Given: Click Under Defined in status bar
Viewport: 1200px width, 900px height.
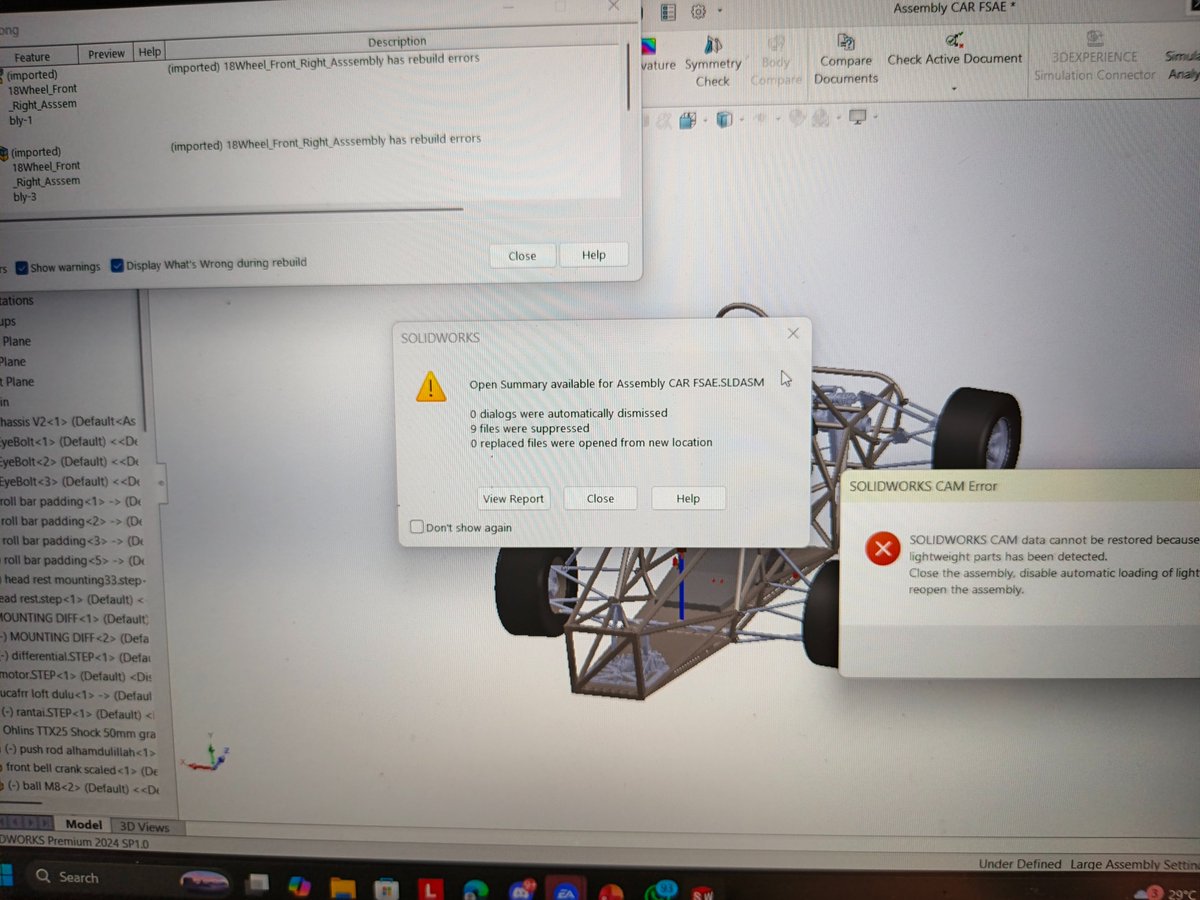Looking at the screenshot, I should pyautogui.click(x=1020, y=864).
